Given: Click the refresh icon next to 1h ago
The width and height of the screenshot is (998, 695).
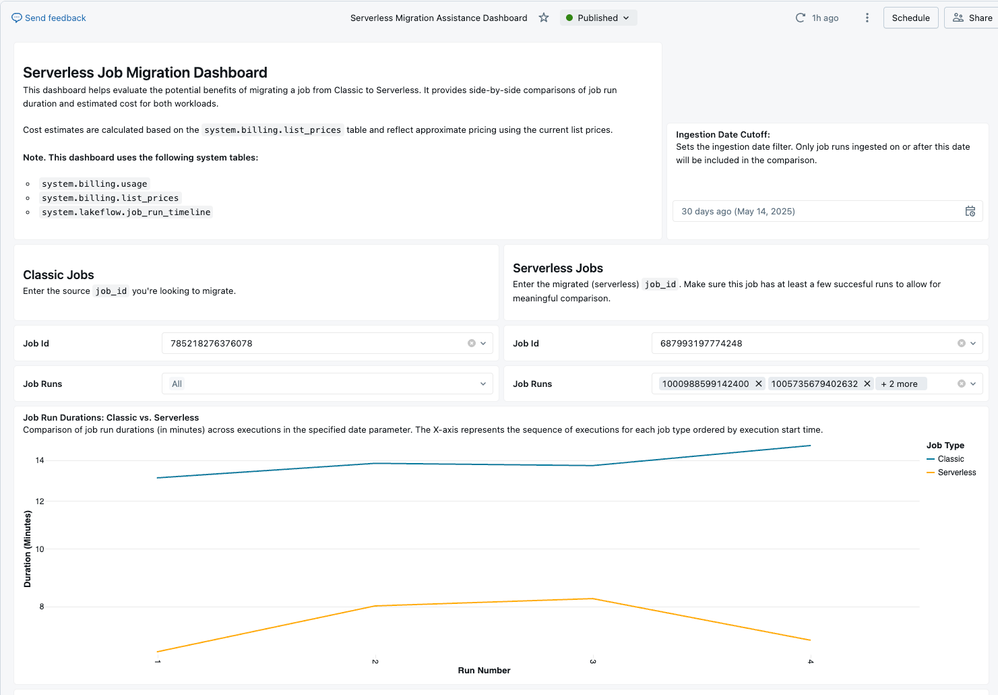Looking at the screenshot, I should 800,18.
